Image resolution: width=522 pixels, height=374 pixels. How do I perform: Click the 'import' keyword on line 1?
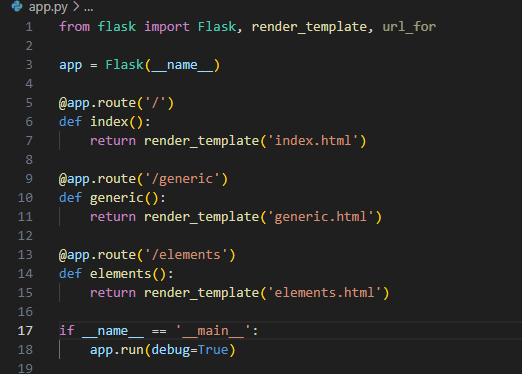coord(167,27)
